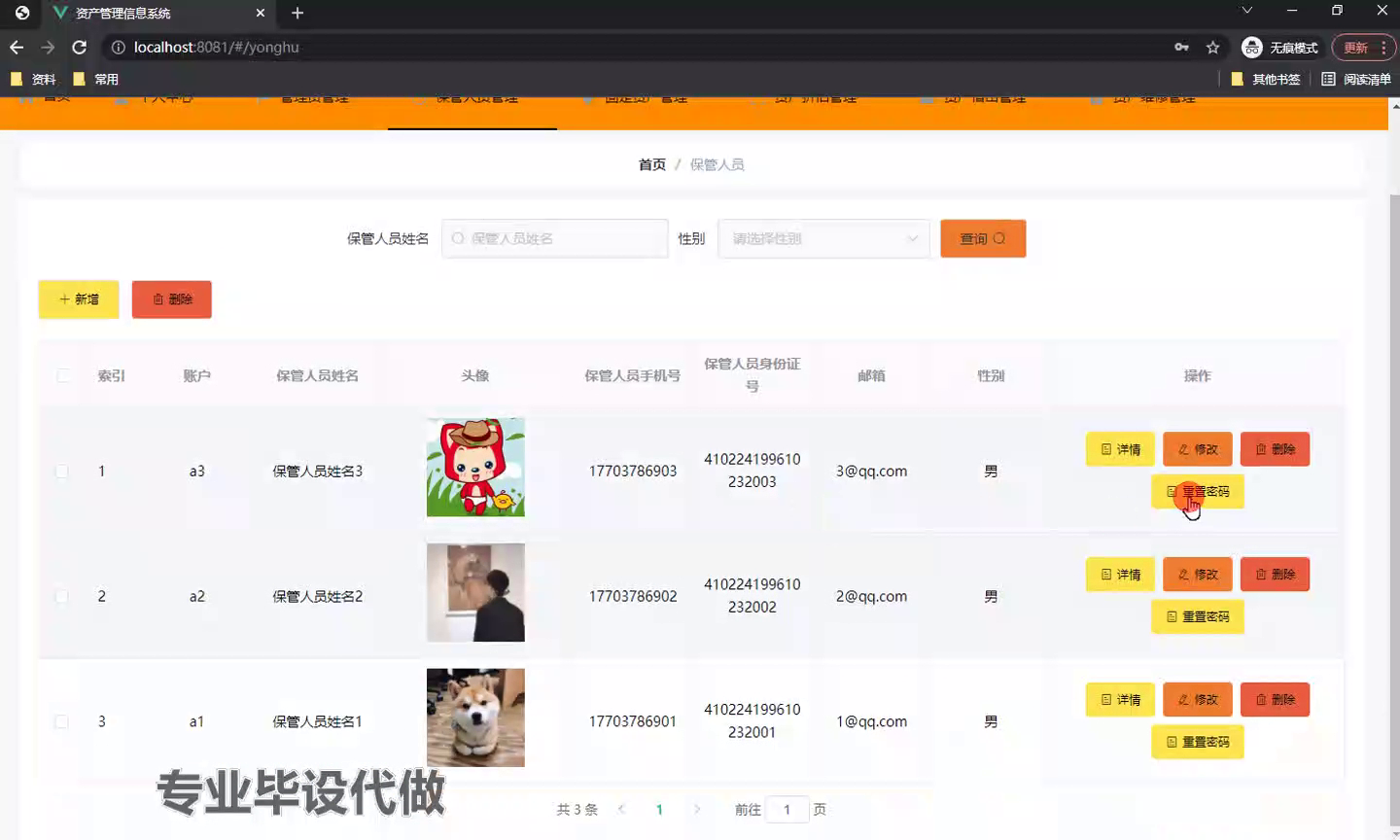Open 详情 for 保管人员姓名1
Viewport: 1400px width, 840px height.
coord(1120,700)
